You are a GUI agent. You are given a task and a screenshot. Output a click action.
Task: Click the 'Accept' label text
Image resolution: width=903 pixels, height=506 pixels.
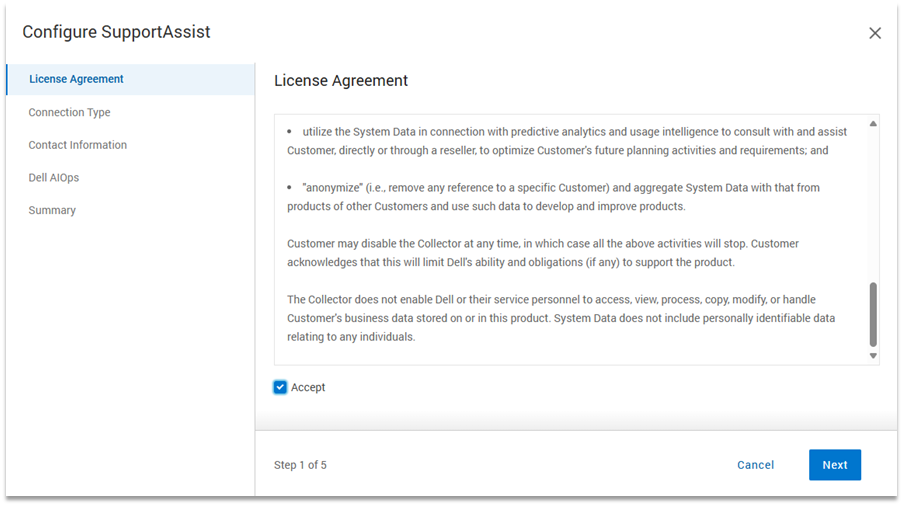click(x=308, y=387)
